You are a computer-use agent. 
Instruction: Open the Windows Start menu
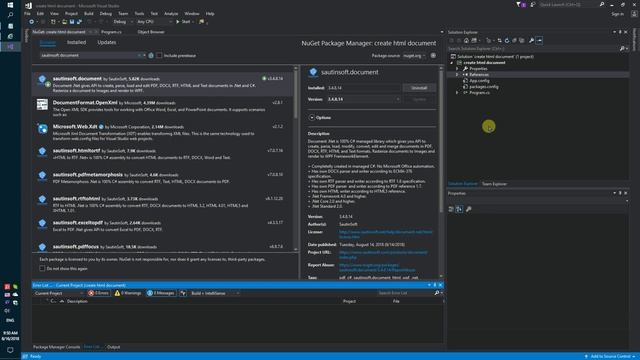10,5
